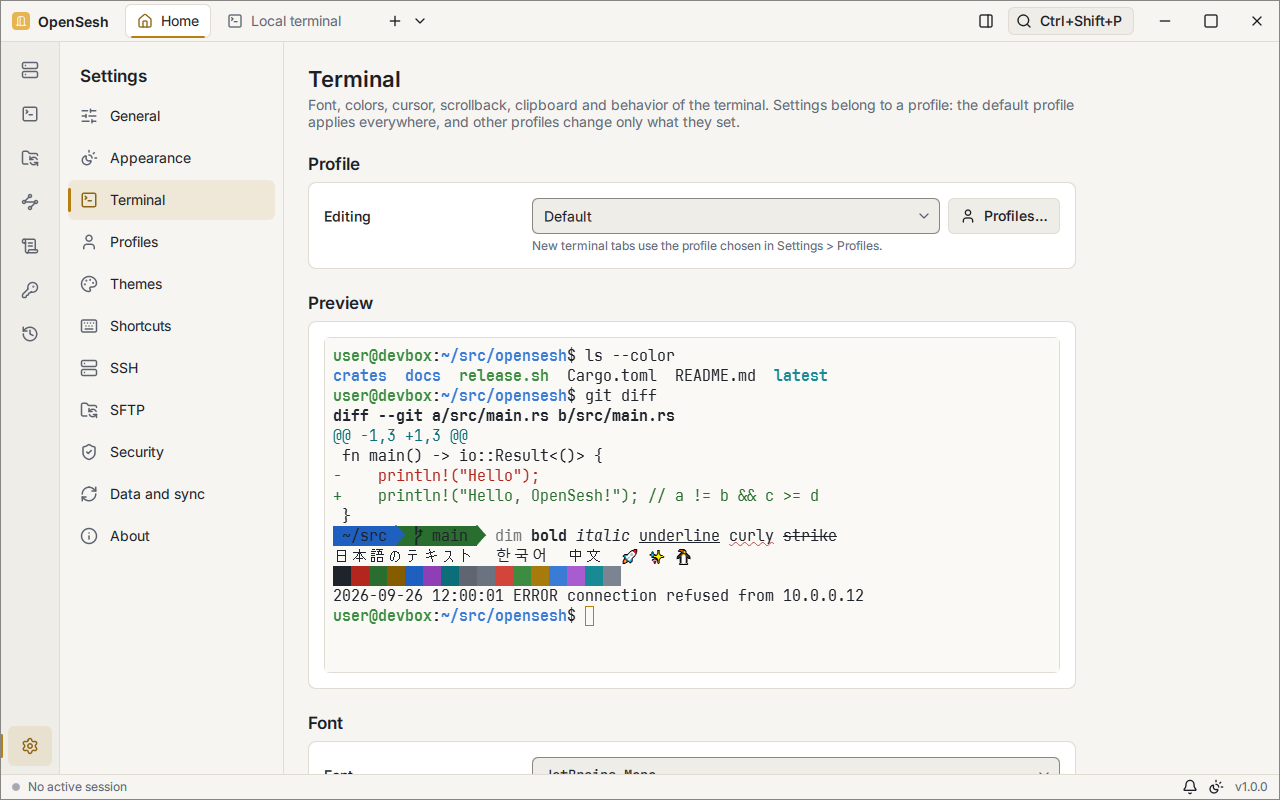Image resolution: width=1280 pixels, height=800 pixels.
Task: Open the port forwarding route icon in rail
Action: tap(30, 202)
